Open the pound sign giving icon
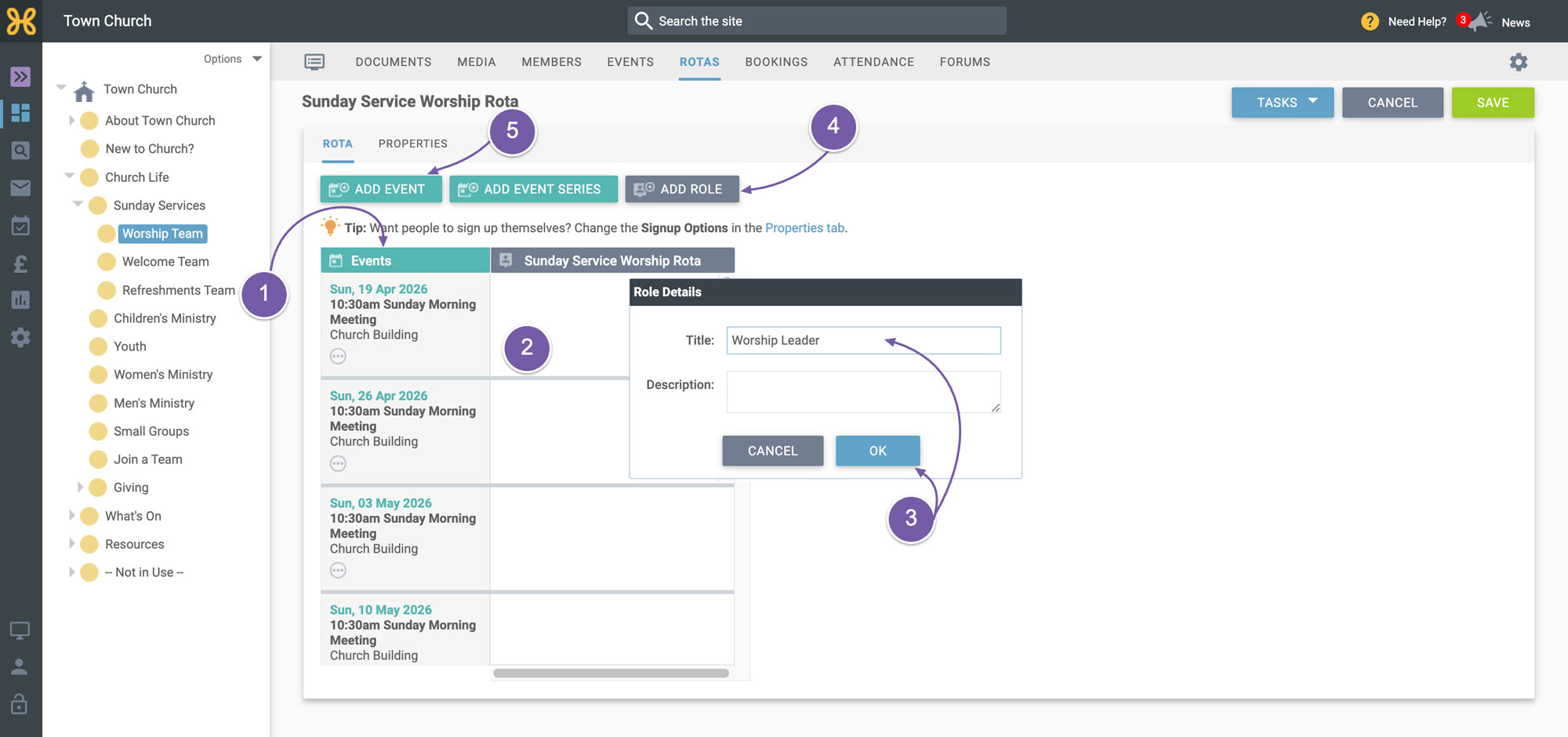Screen dimensions: 1568x737 [x=20, y=264]
